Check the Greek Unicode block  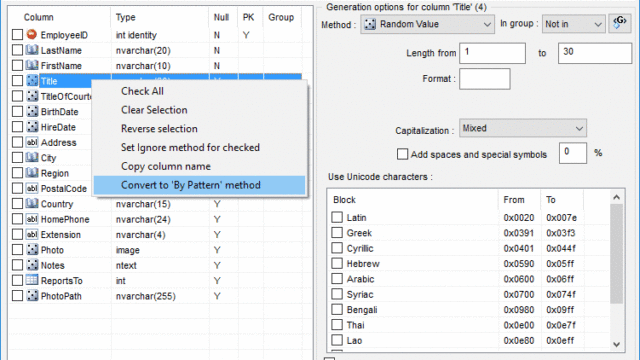(337, 233)
